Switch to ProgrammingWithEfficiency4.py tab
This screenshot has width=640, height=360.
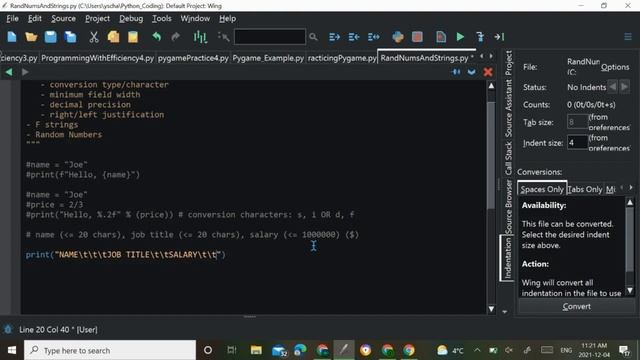coord(98,58)
